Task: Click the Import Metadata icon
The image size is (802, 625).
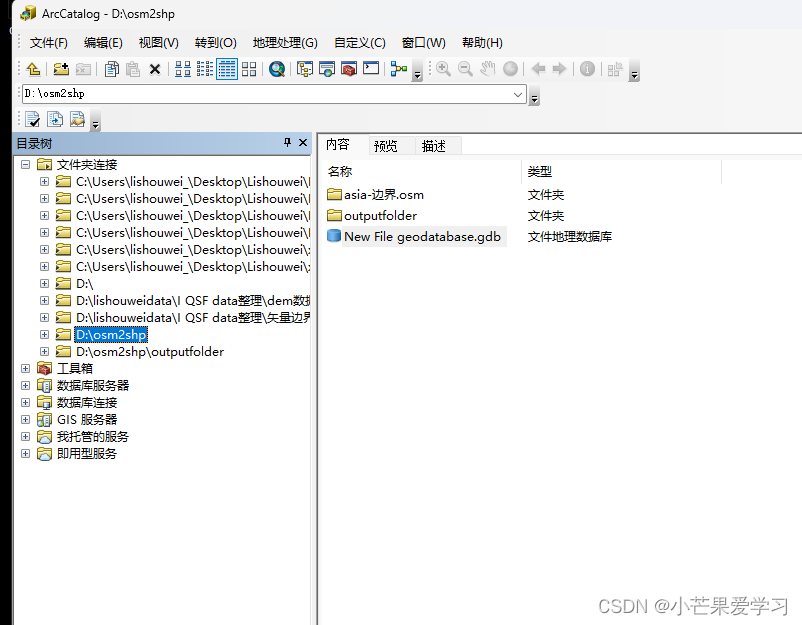Action: click(x=77, y=119)
